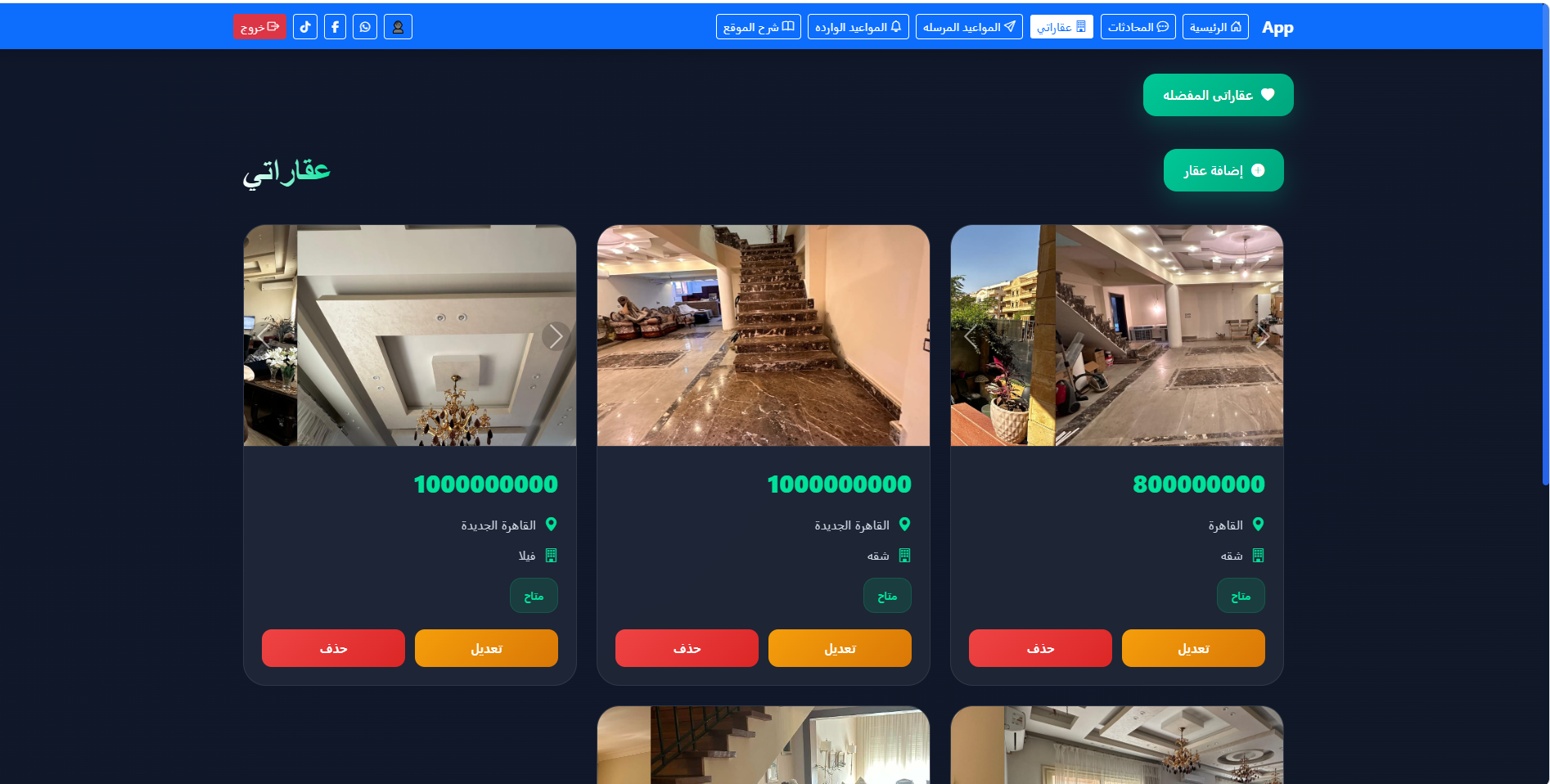
Task: Open the marble staircase property photo
Action: click(x=764, y=336)
